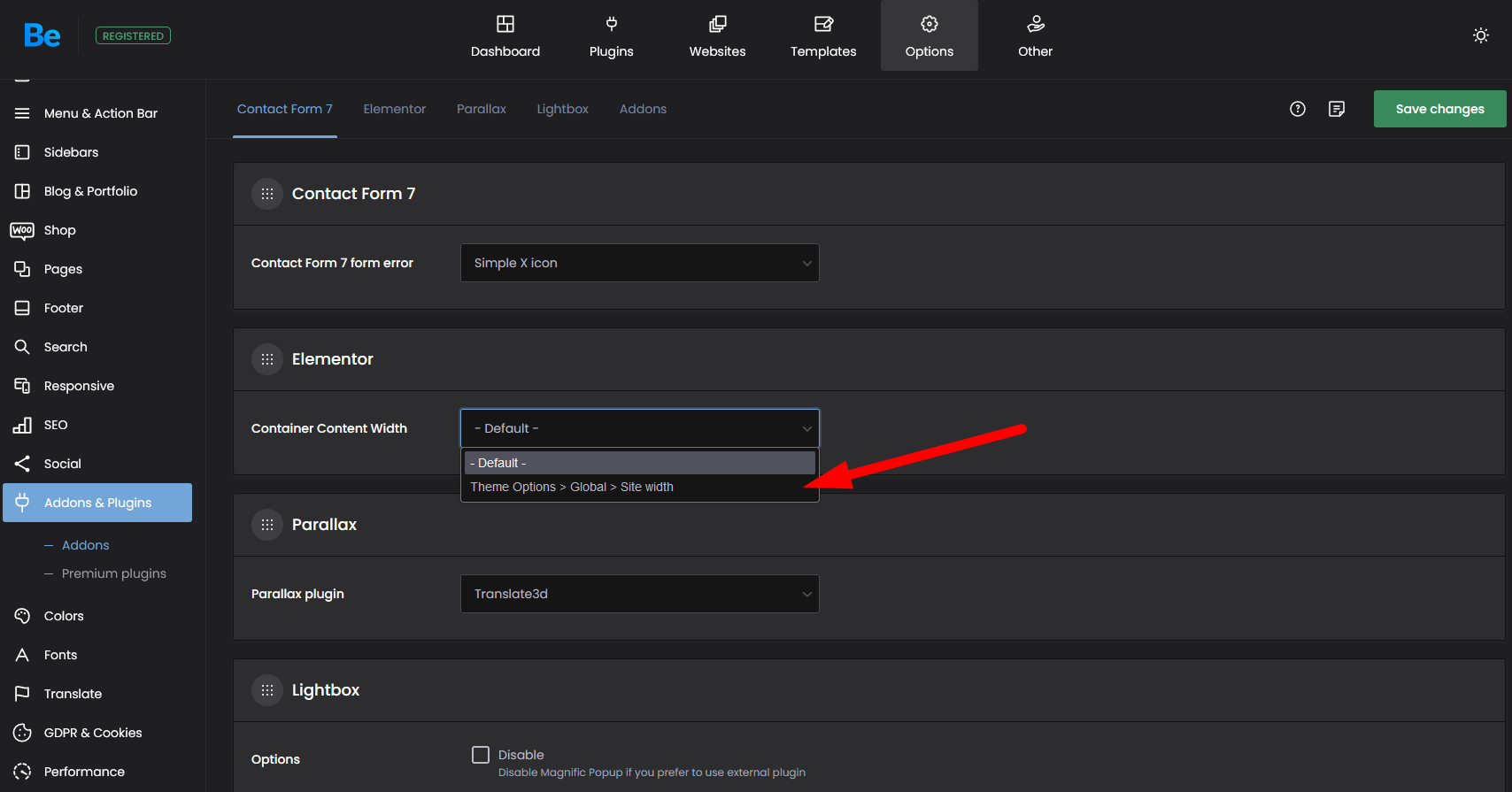Click the Lightbox section grid icon
This screenshot has width=1512, height=792.
tap(267, 690)
